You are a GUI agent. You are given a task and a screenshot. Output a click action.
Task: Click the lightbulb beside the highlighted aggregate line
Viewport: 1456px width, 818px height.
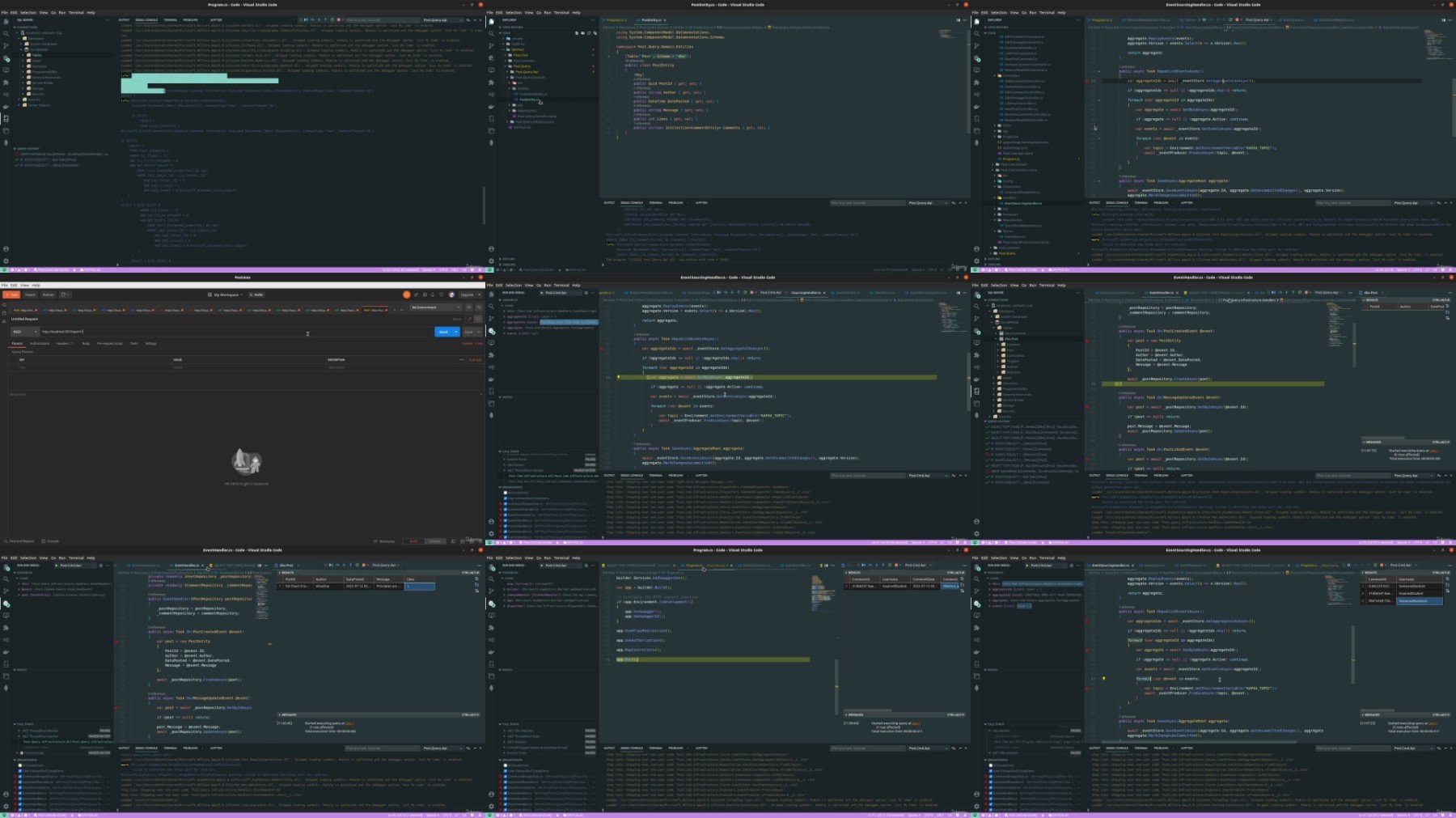tap(618, 377)
